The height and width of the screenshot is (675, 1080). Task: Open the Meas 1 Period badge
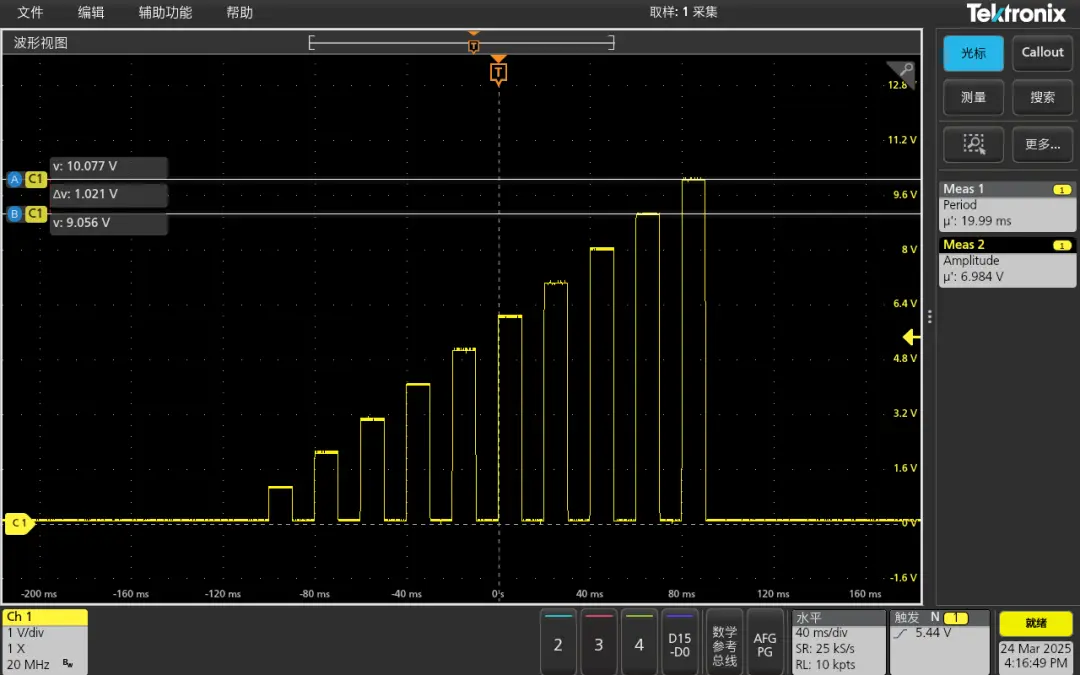pyautogui.click(x=1007, y=206)
